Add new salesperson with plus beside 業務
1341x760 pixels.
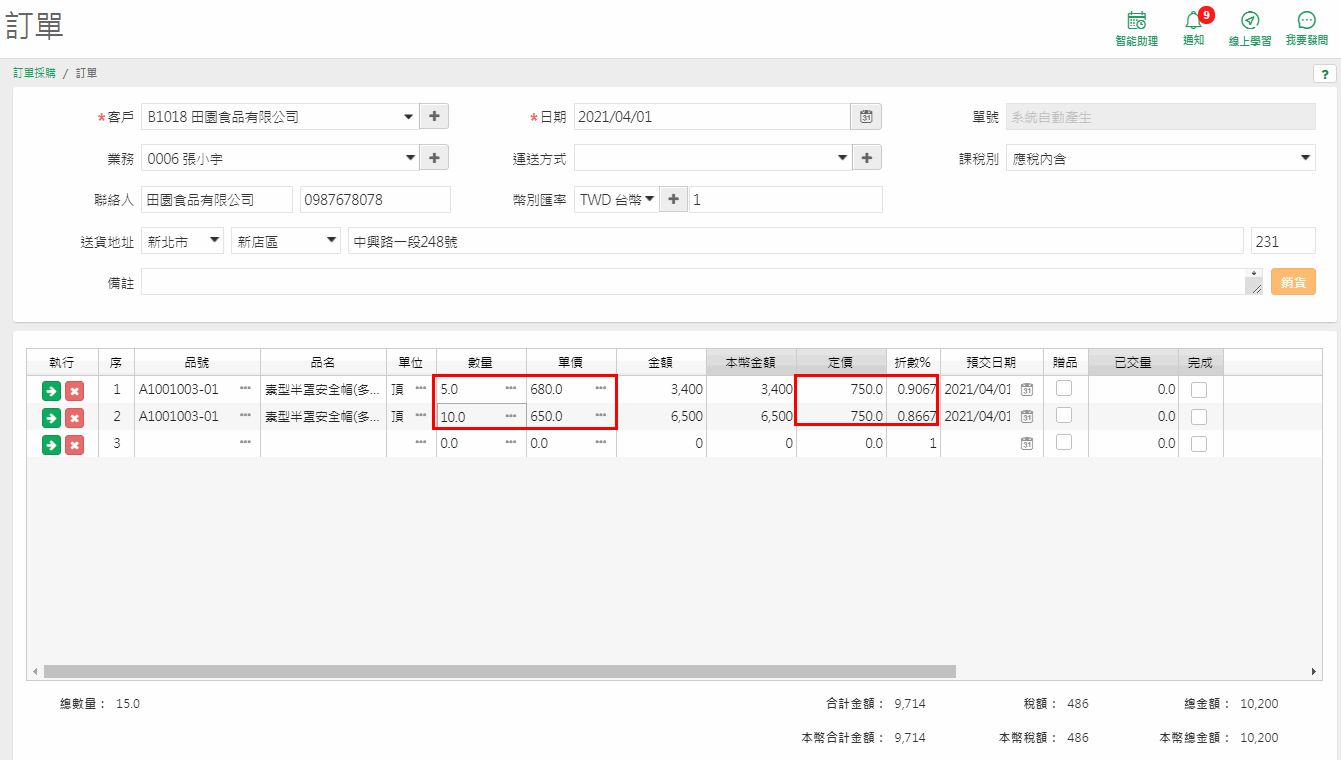[434, 158]
